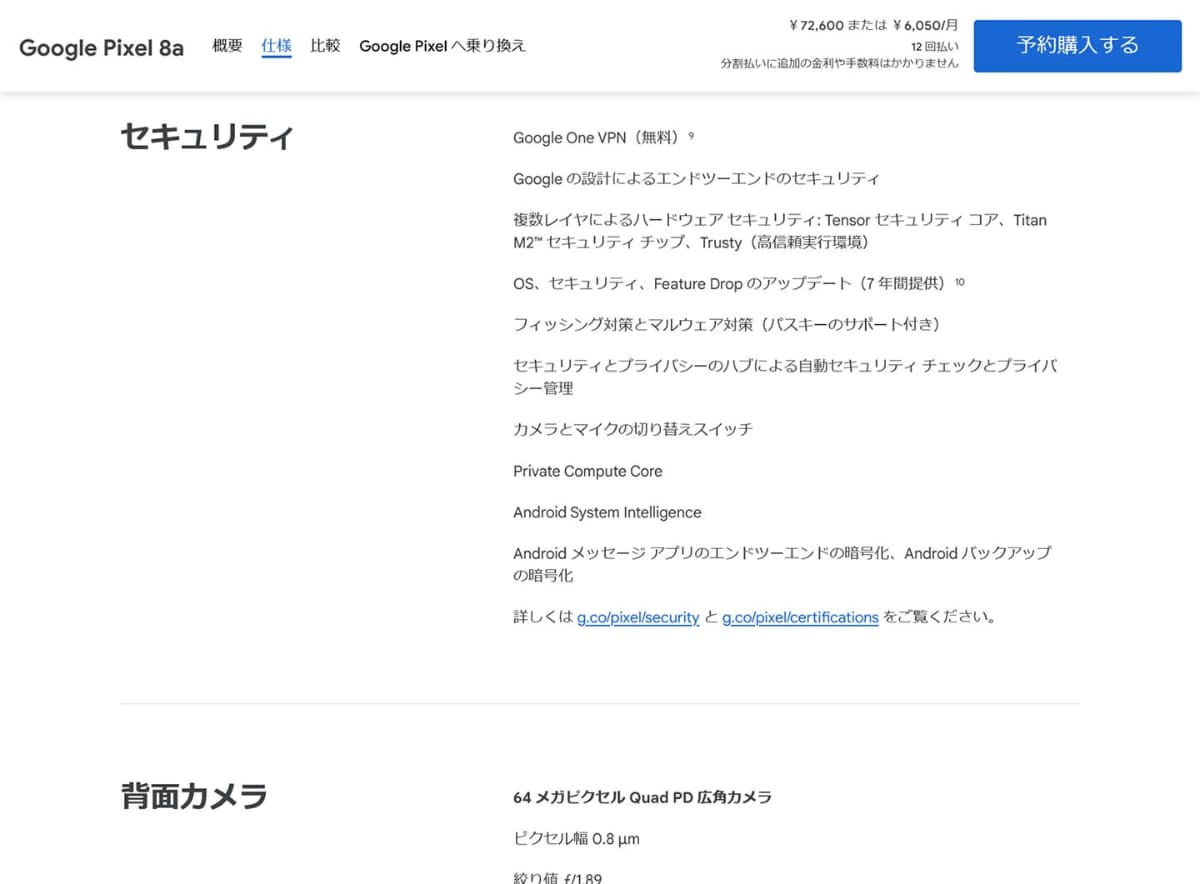
Task: Click Google One VPN（無料）text
Action: pos(598,138)
